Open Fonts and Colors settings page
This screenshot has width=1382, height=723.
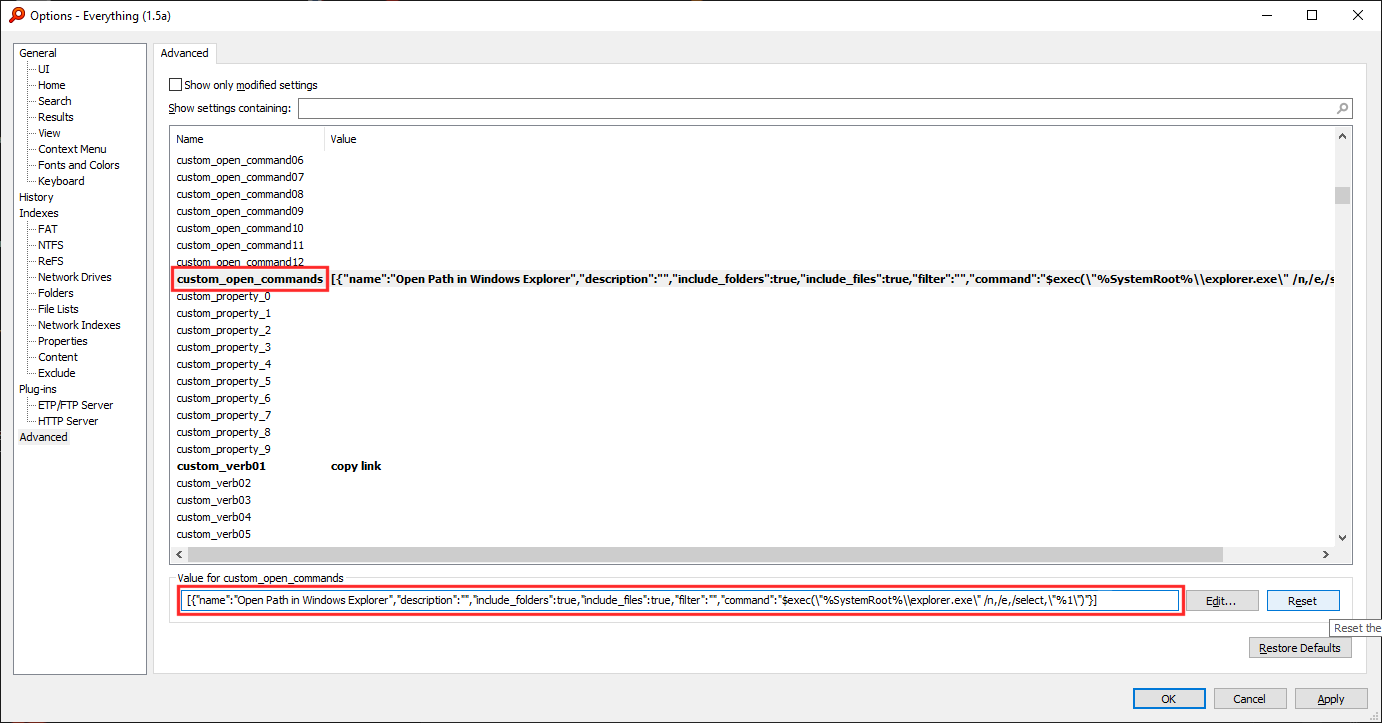click(x=78, y=165)
